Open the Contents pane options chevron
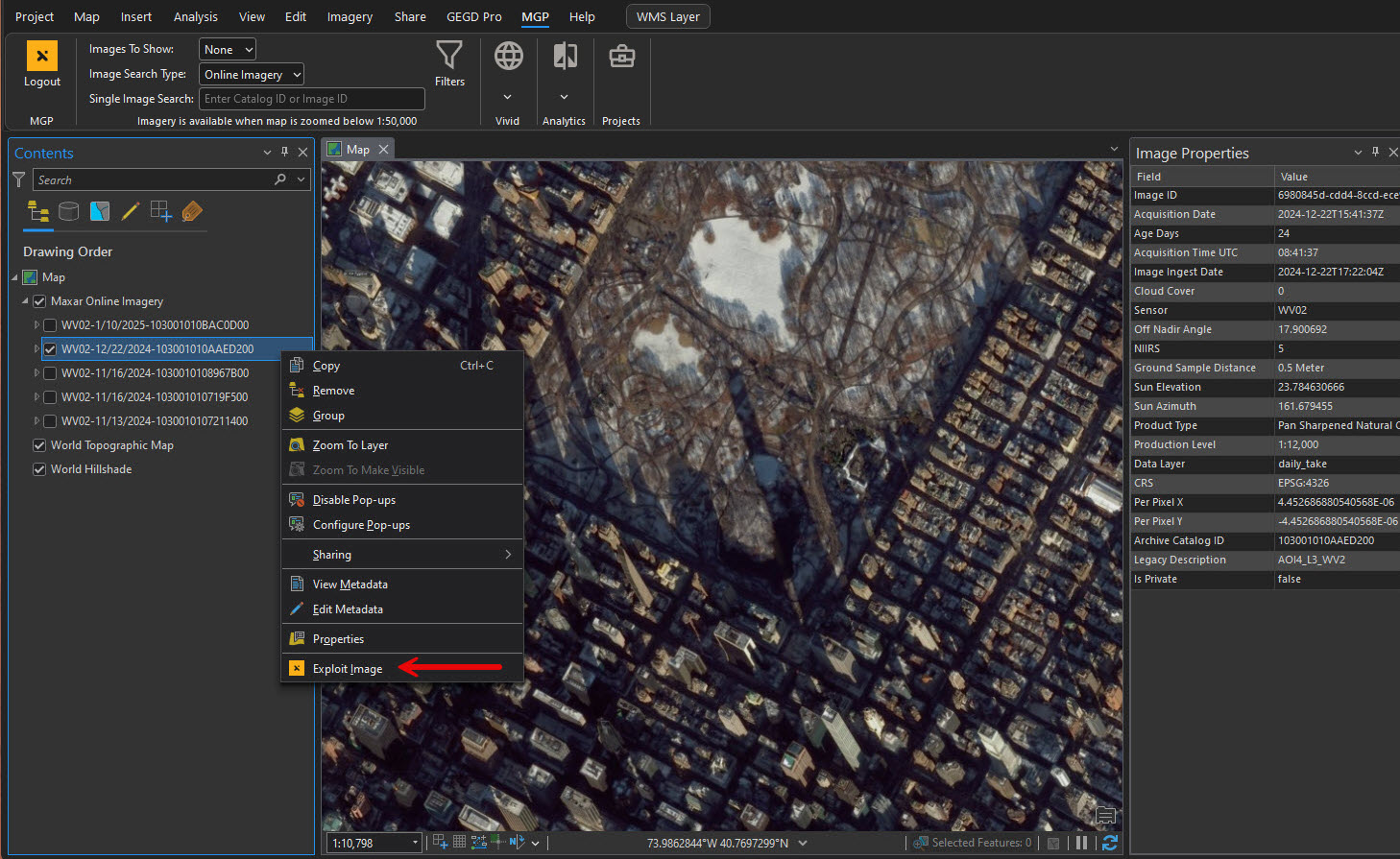This screenshot has height=859, width=1400. (267, 152)
